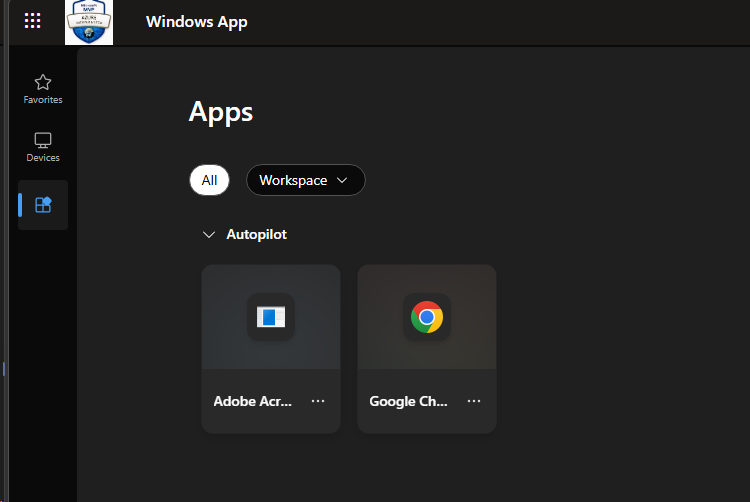This screenshot has height=502, width=750.
Task: Click the highlighted Apps sidebar icon
Action: [x=43, y=205]
